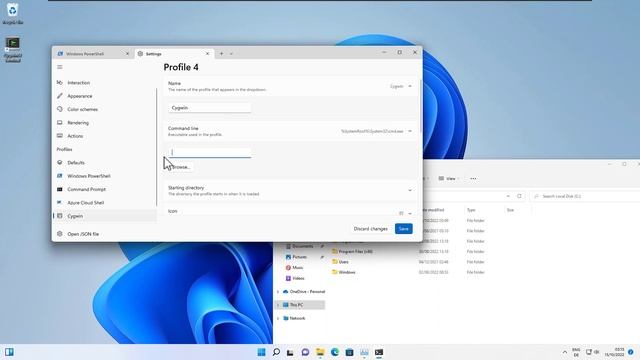Click the Browse button
The image size is (640, 360).
pos(180,167)
